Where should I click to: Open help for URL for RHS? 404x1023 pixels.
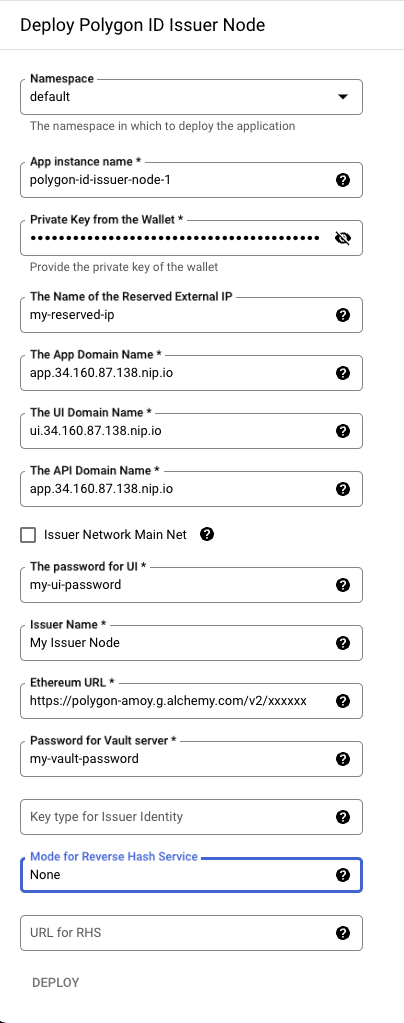coord(343,934)
